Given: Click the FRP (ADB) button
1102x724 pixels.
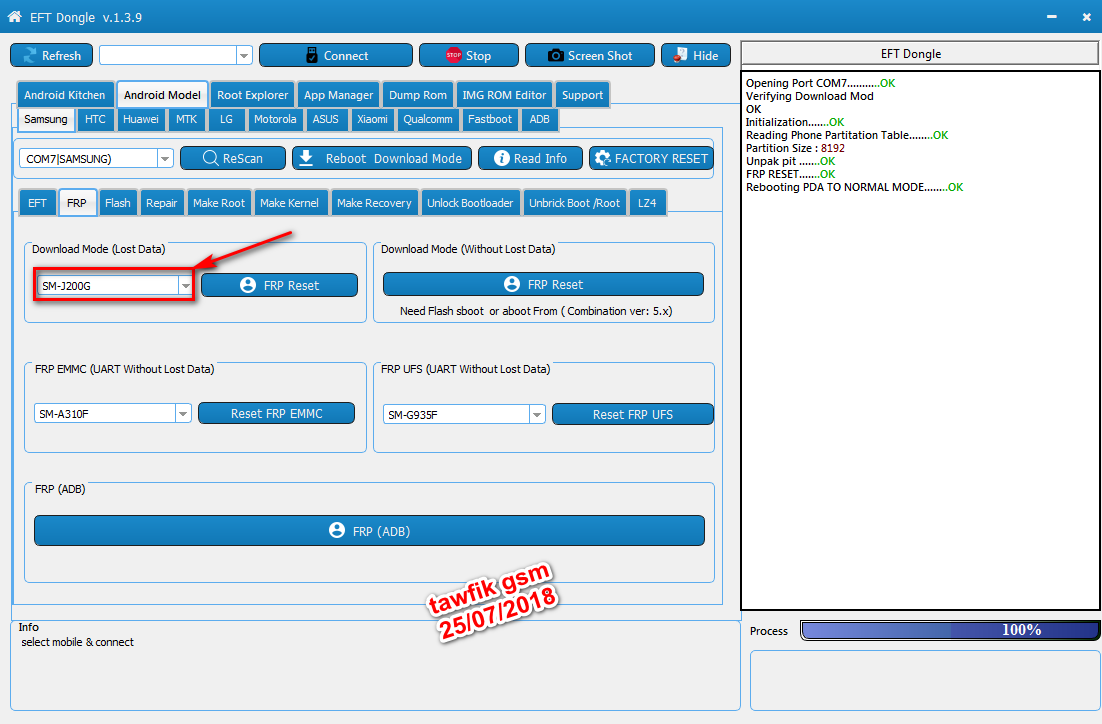Looking at the screenshot, I should click(x=369, y=531).
